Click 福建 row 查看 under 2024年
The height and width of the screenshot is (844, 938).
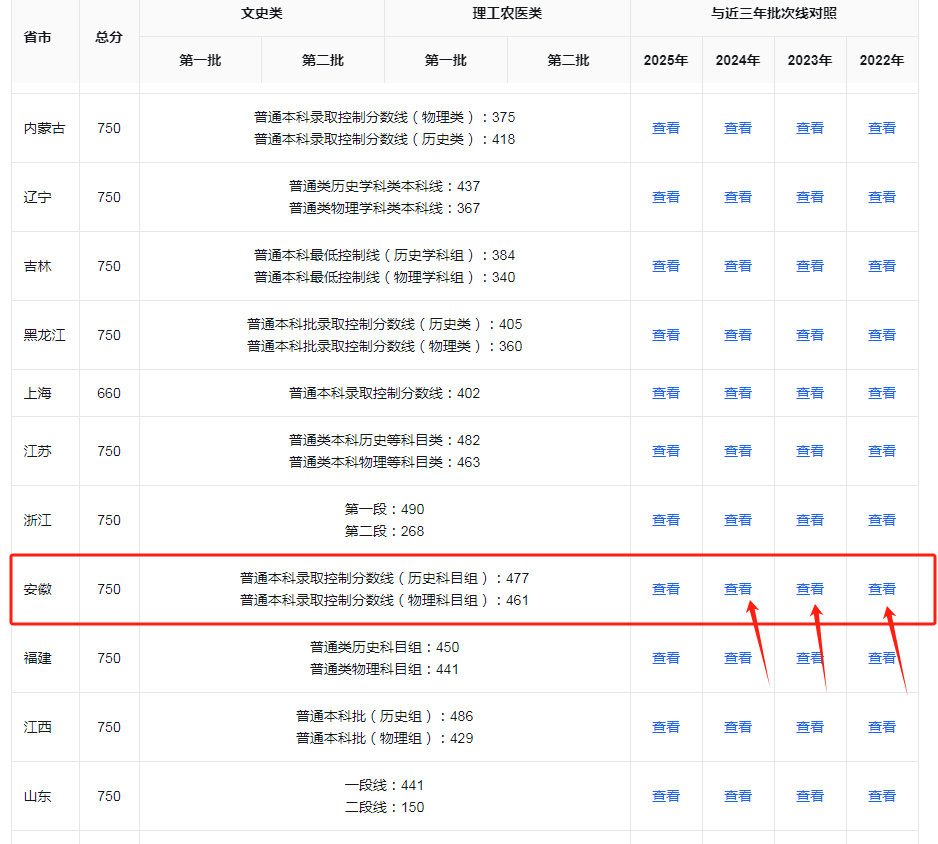738,658
